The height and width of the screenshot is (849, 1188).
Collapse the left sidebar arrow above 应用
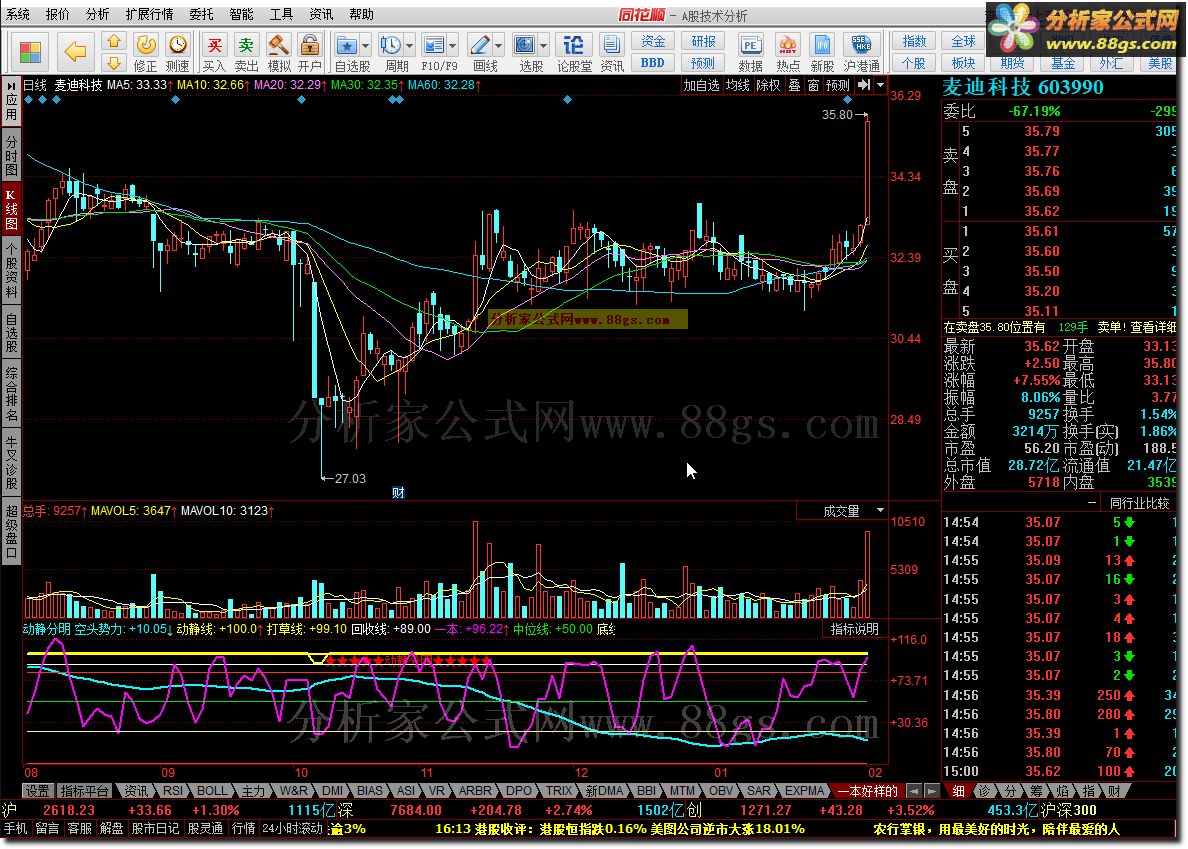[x=11, y=87]
